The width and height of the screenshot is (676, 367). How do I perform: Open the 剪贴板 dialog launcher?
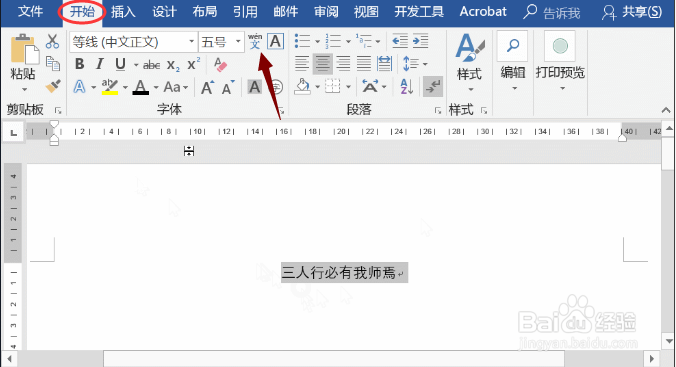(58, 111)
